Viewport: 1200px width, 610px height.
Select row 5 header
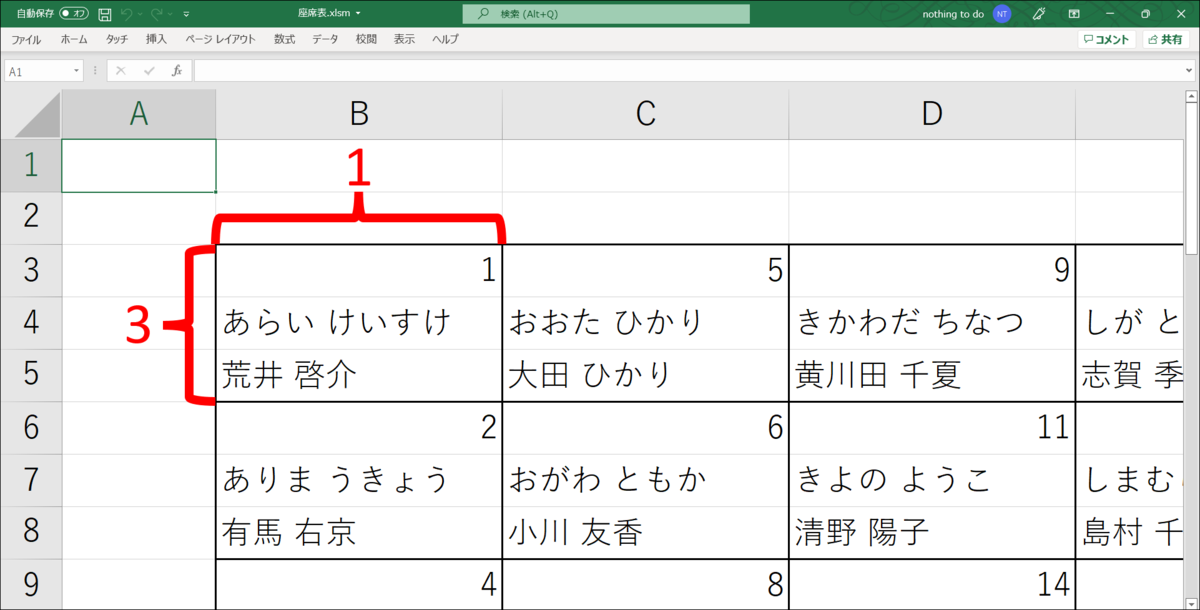pyautogui.click(x=31, y=375)
